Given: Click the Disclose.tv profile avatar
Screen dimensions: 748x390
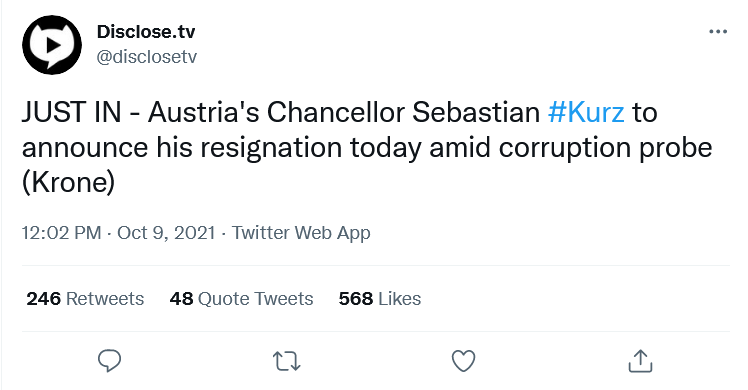Looking at the screenshot, I should (52, 45).
